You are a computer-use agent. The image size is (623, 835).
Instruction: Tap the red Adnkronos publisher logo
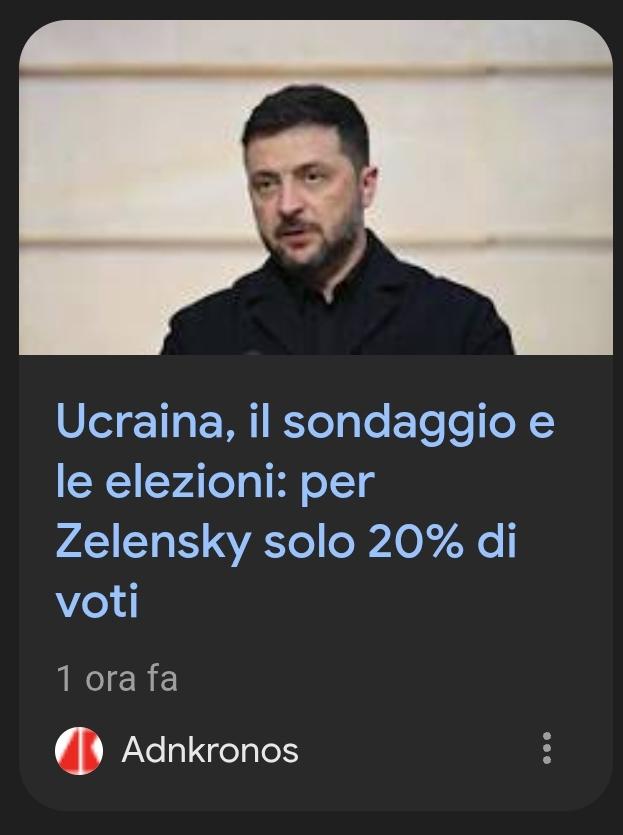point(79,750)
